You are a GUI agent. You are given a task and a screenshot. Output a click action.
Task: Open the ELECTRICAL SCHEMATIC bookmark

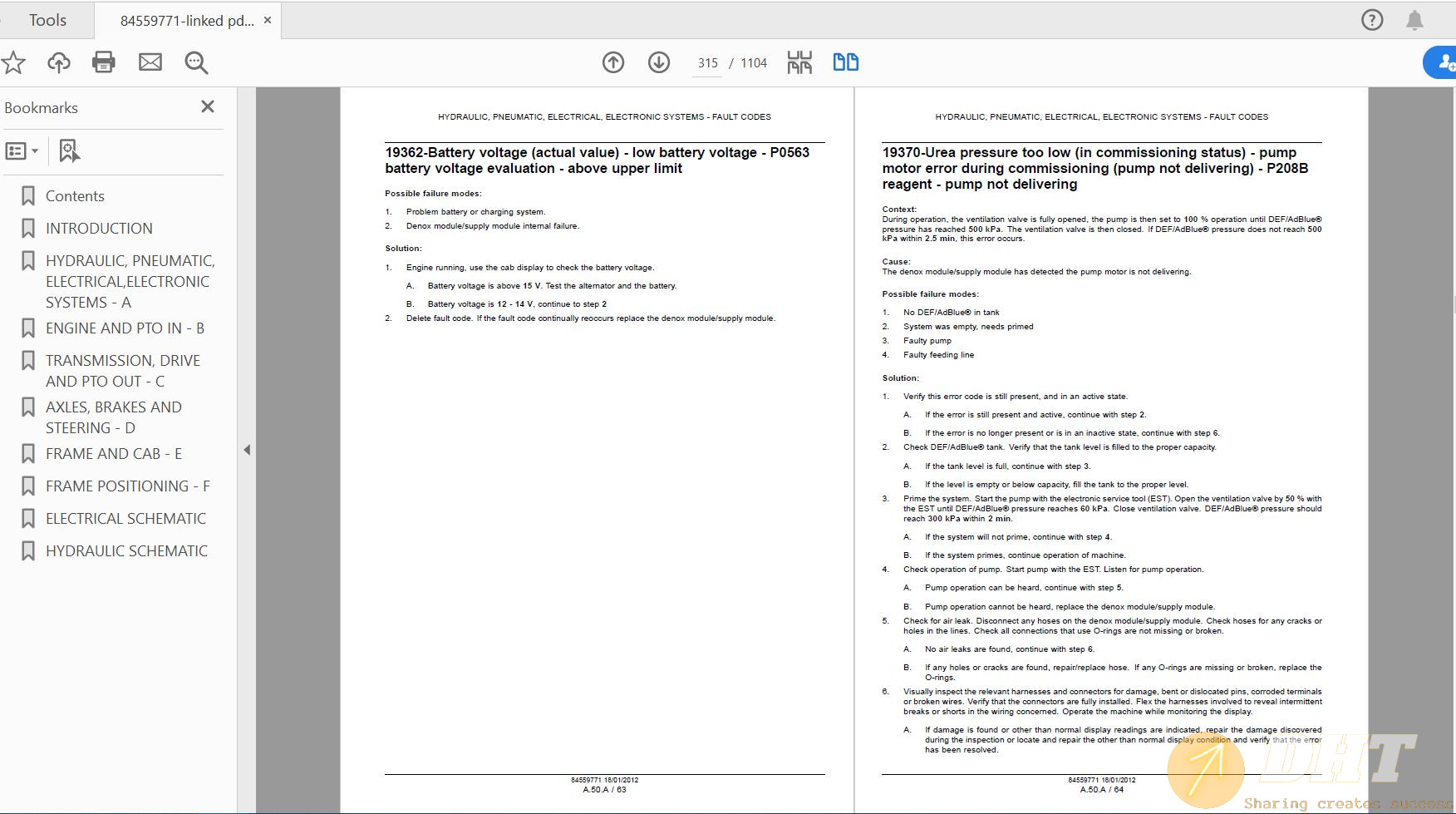(125, 519)
